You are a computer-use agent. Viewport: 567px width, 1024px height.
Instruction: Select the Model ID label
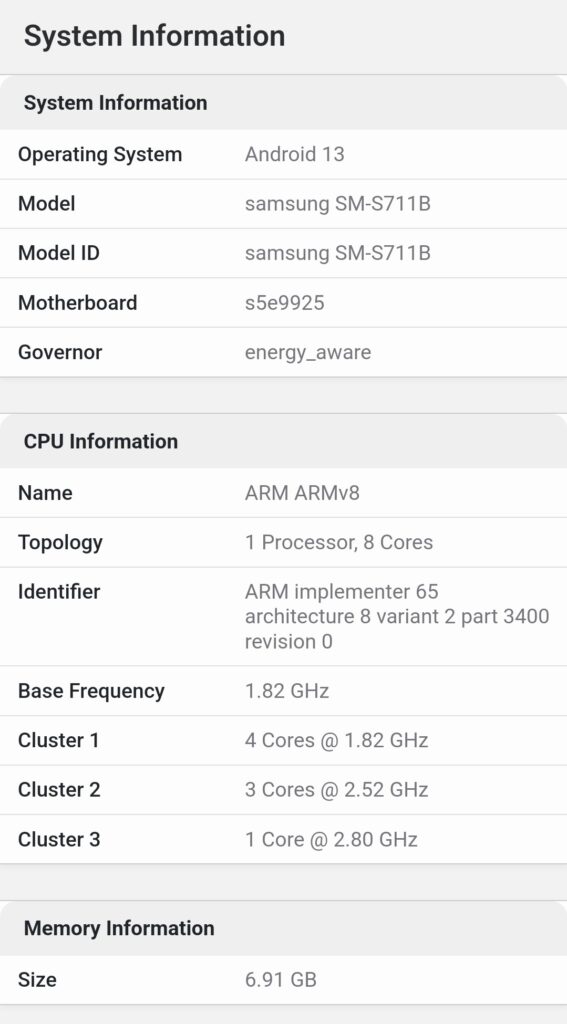59,253
